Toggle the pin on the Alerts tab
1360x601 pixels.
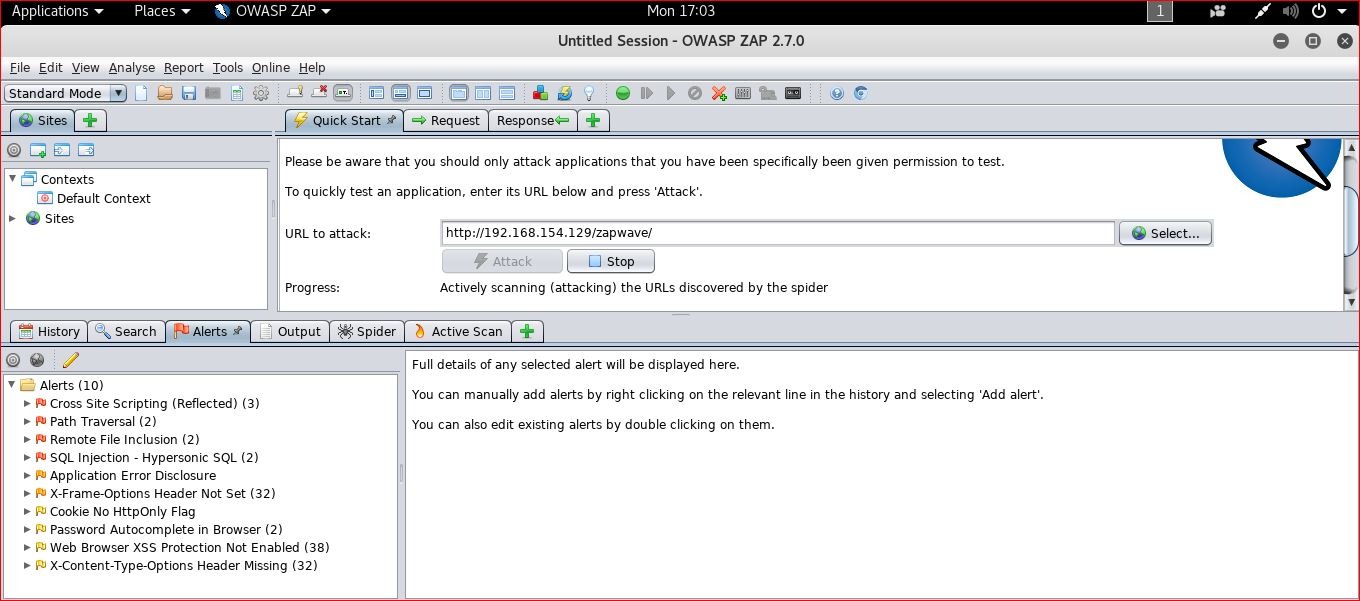pos(238,331)
